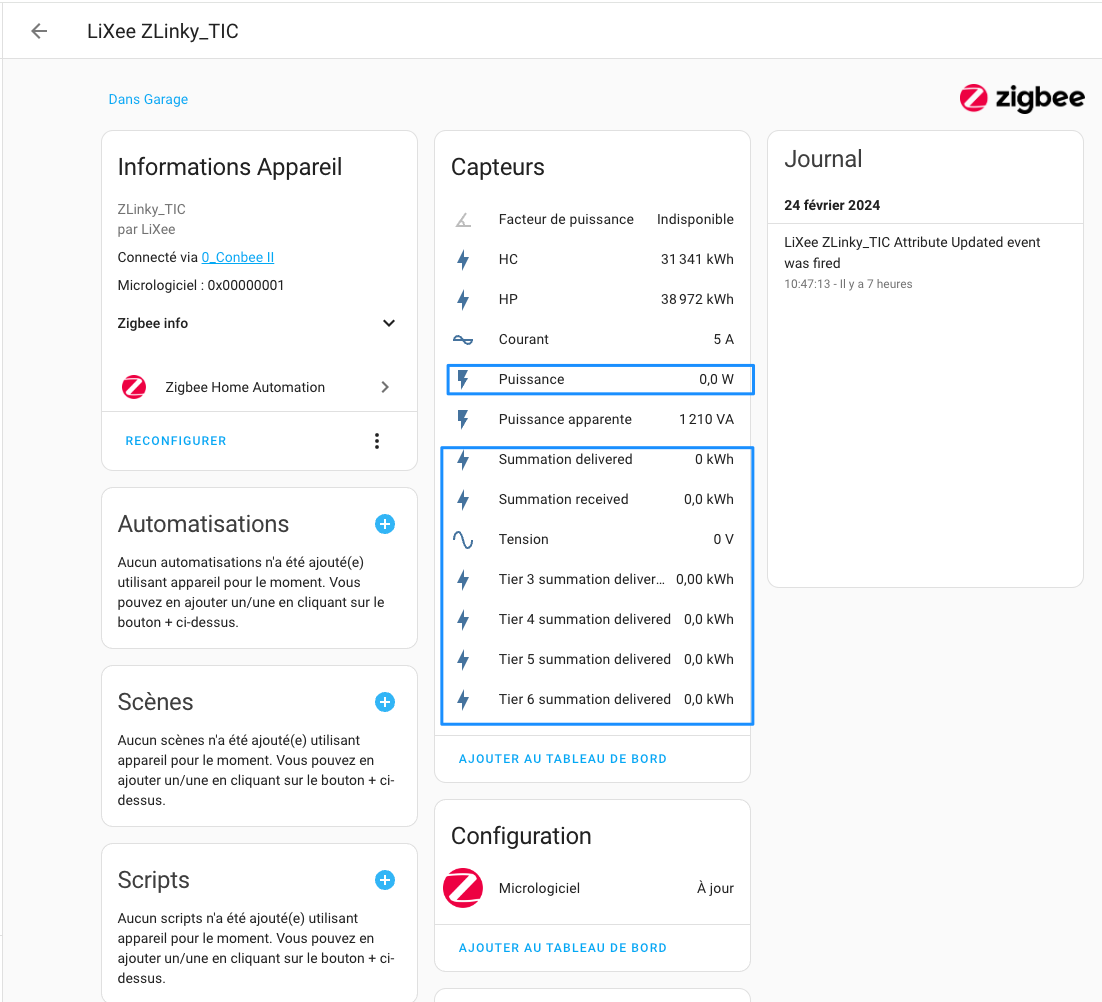Click the Summation delivered lightning icon
Image resolution: width=1102 pixels, height=1002 pixels.
463,460
